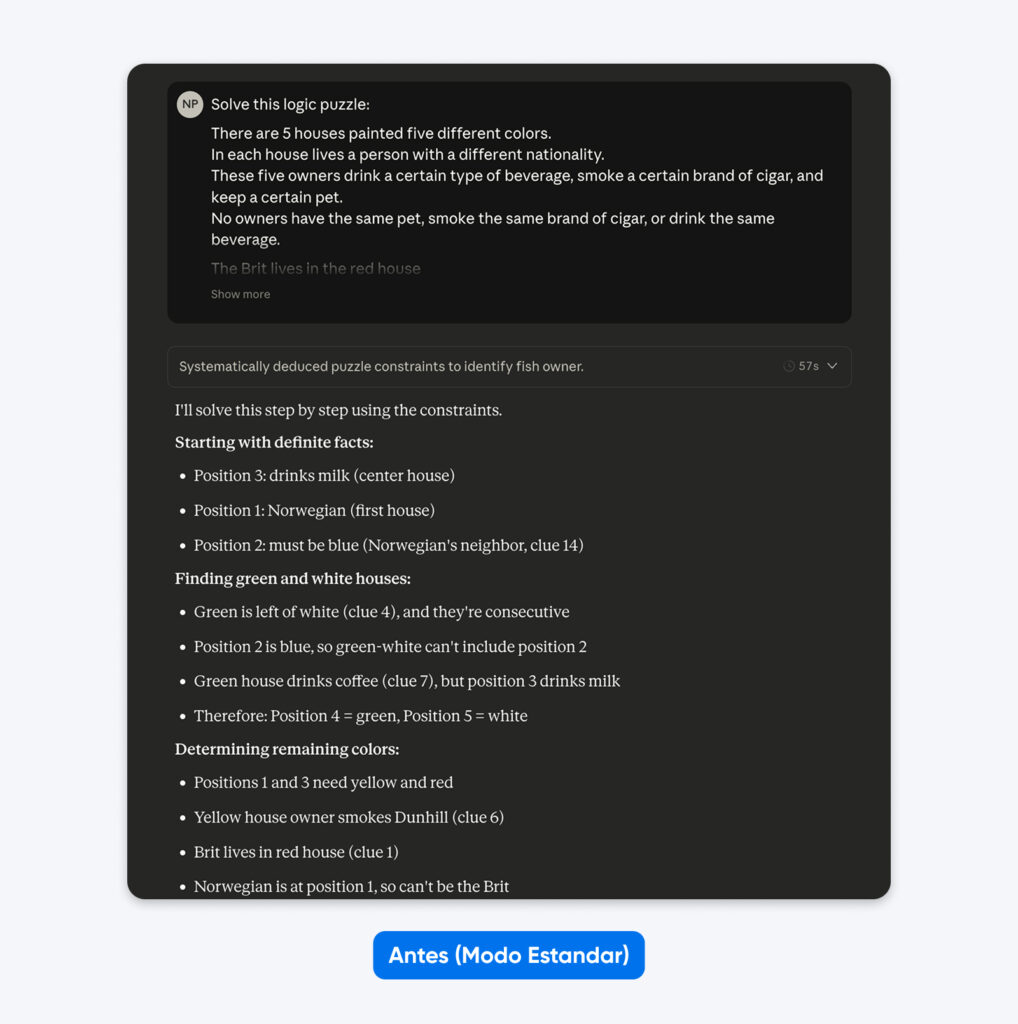The width and height of the screenshot is (1018, 1024).
Task: Click the 'There are 5 houses painted' line
Action: pyautogui.click(x=381, y=133)
